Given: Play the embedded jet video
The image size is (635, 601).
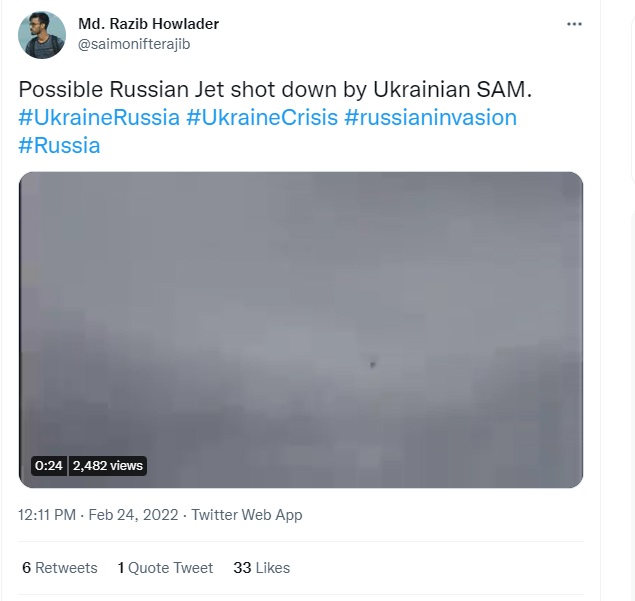Looking at the screenshot, I should (x=301, y=330).
